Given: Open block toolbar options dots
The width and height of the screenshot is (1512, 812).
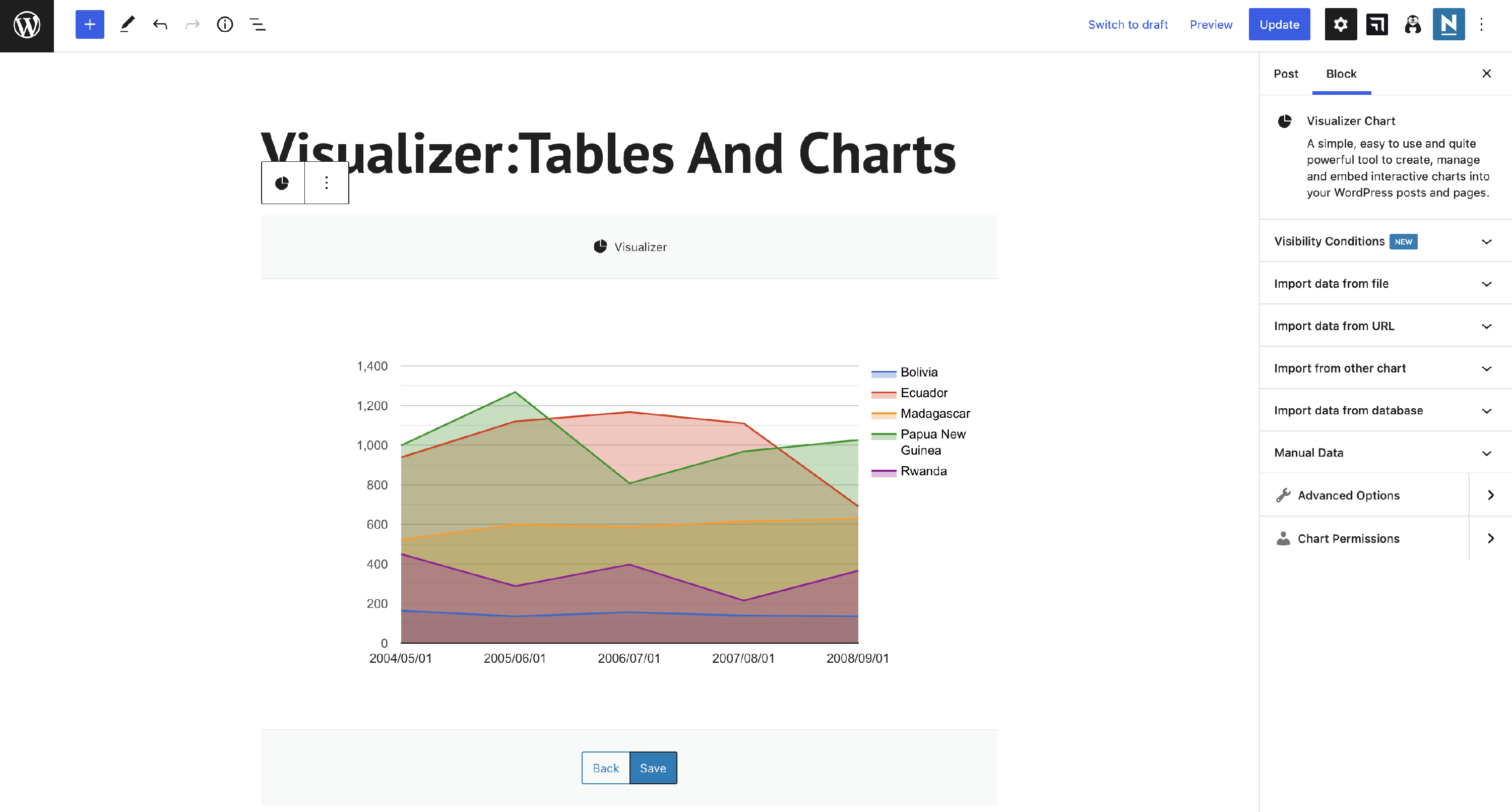Looking at the screenshot, I should [327, 183].
